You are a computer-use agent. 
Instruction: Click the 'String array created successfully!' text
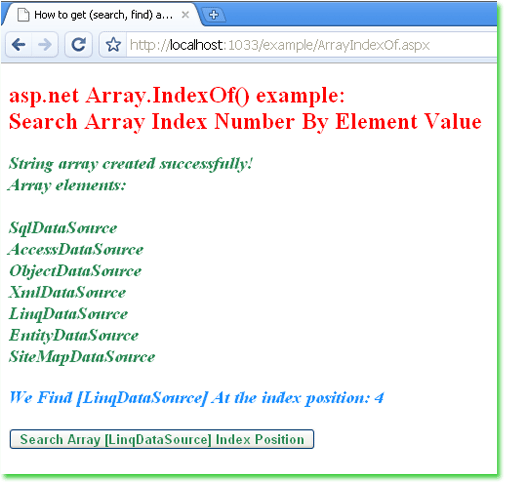point(131,164)
